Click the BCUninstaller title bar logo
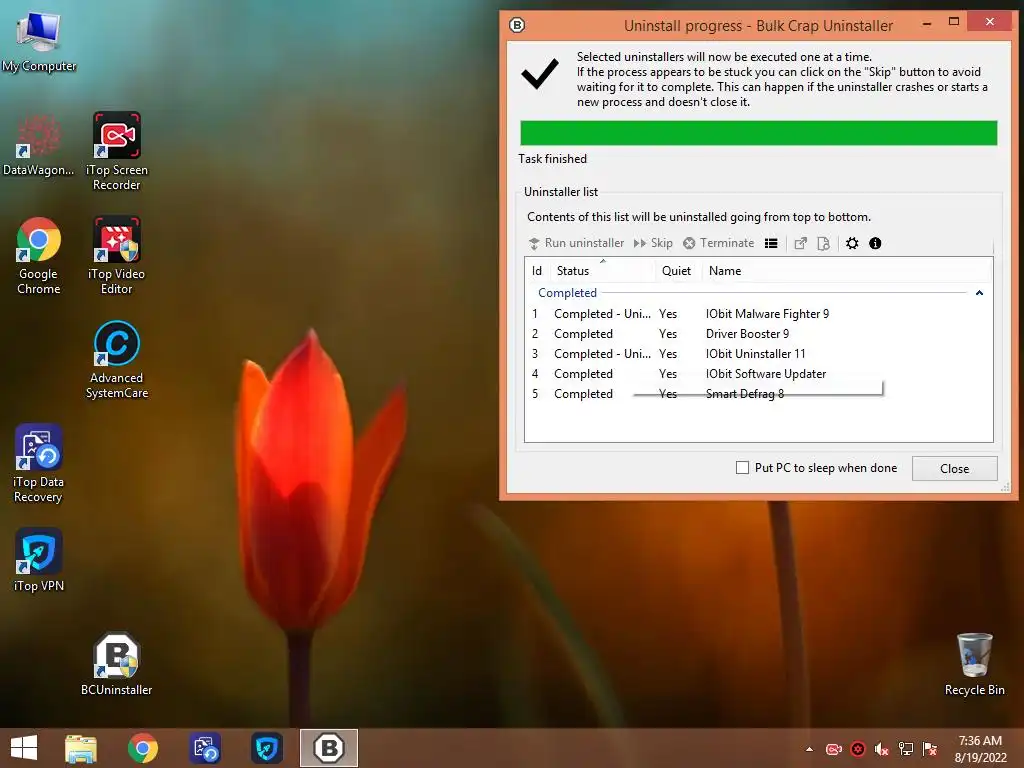Image resolution: width=1024 pixels, height=768 pixels. [517, 25]
